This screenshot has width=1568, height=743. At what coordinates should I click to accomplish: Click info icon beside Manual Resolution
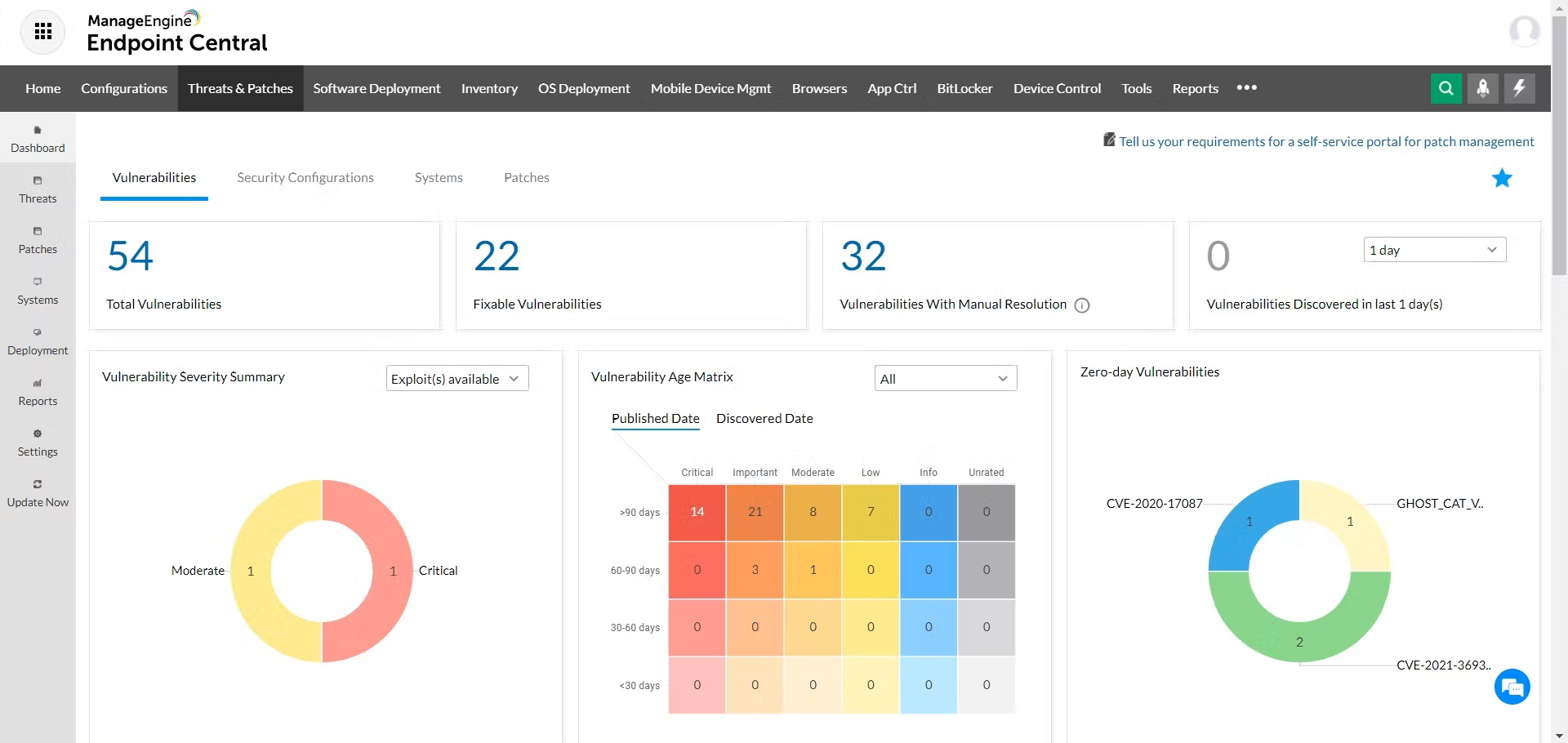click(1082, 305)
